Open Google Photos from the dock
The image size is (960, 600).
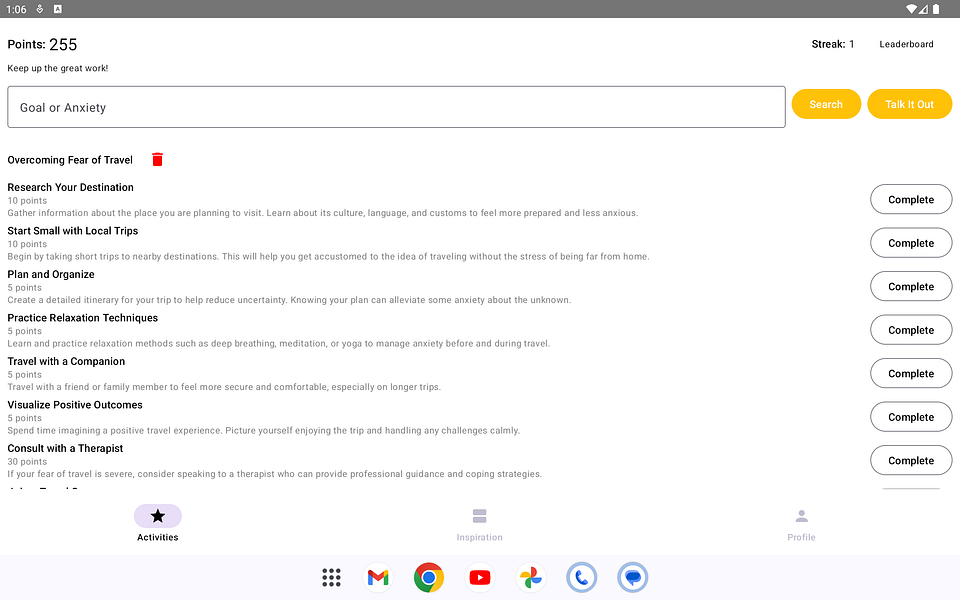point(531,577)
